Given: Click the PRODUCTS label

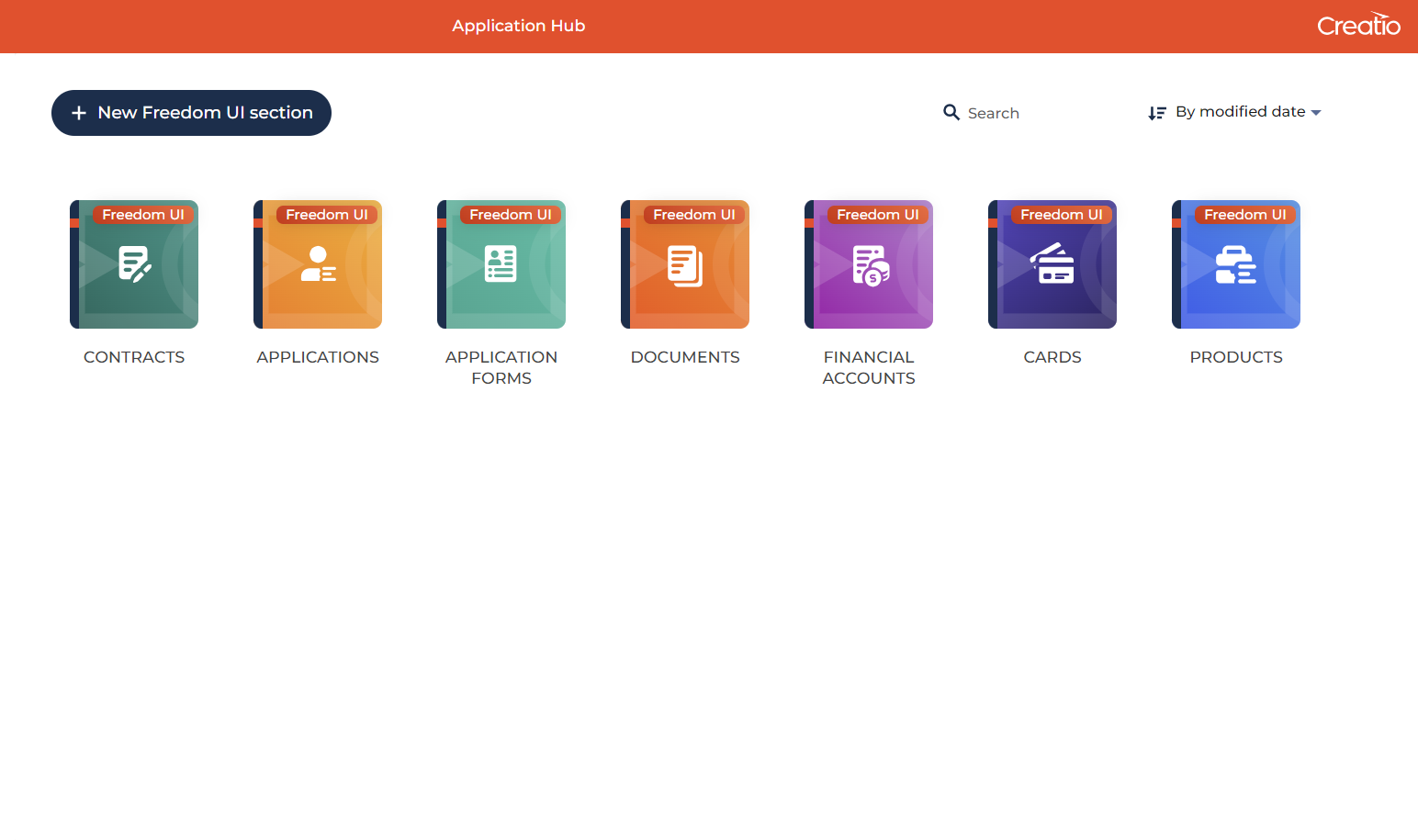Looking at the screenshot, I should point(1236,357).
